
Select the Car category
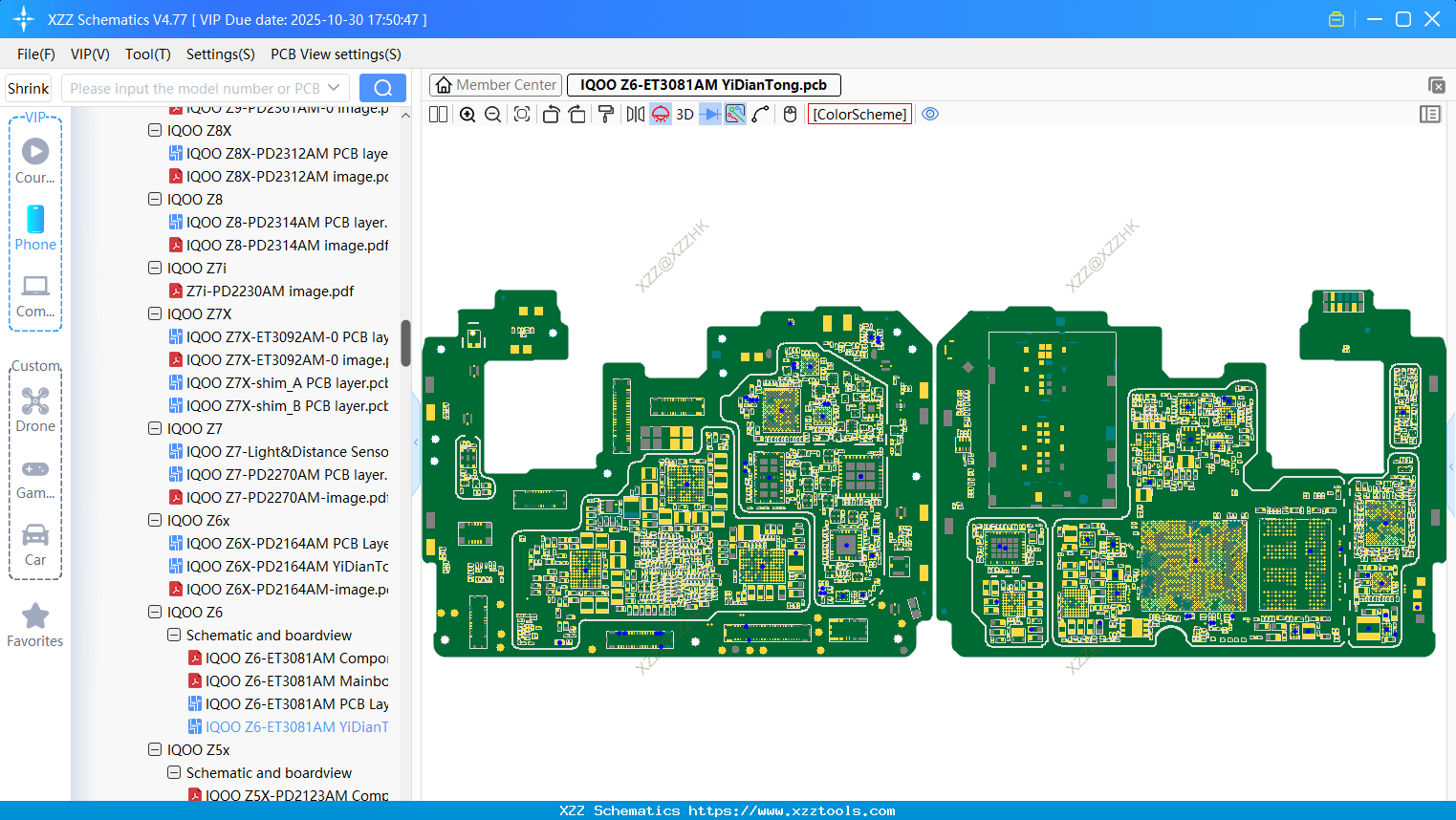pyautogui.click(x=35, y=545)
